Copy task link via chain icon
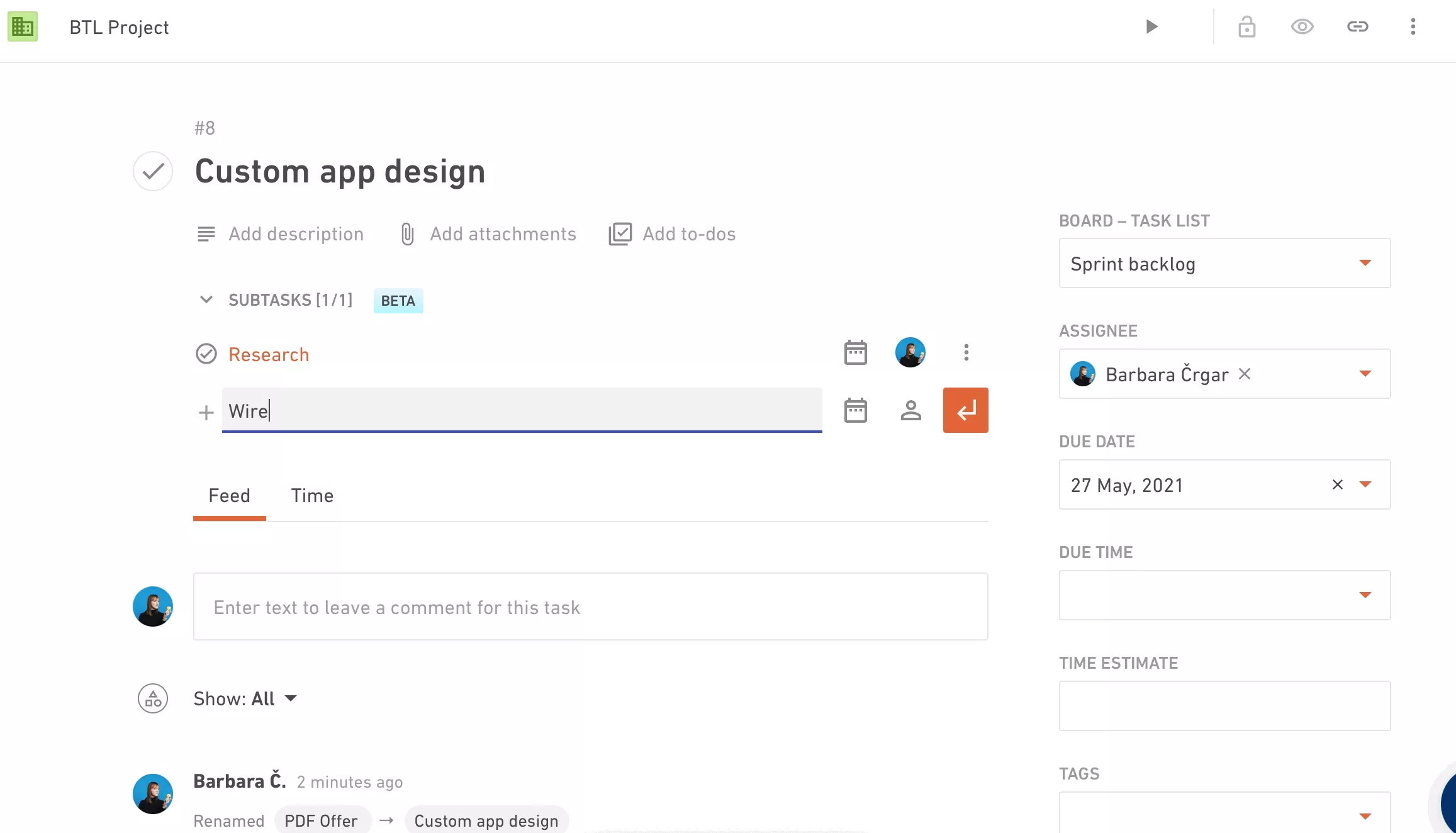1456x833 pixels. click(1357, 26)
